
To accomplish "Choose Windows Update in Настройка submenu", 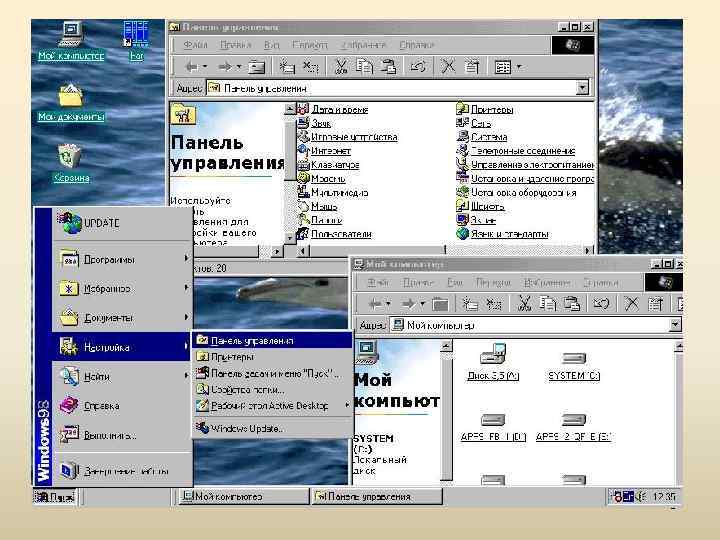I will (272, 428).
